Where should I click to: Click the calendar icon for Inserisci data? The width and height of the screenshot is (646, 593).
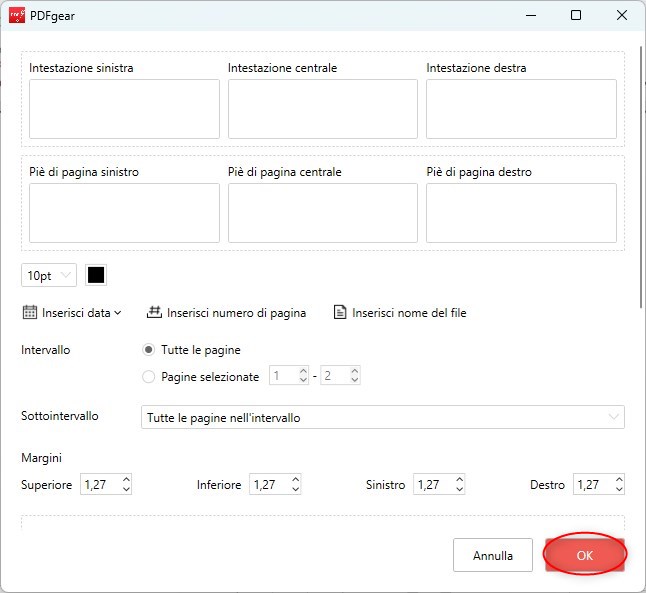29,312
